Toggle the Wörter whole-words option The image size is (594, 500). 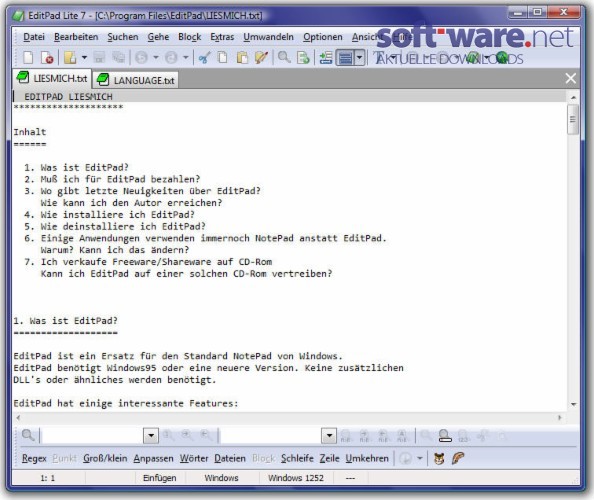pos(194,458)
